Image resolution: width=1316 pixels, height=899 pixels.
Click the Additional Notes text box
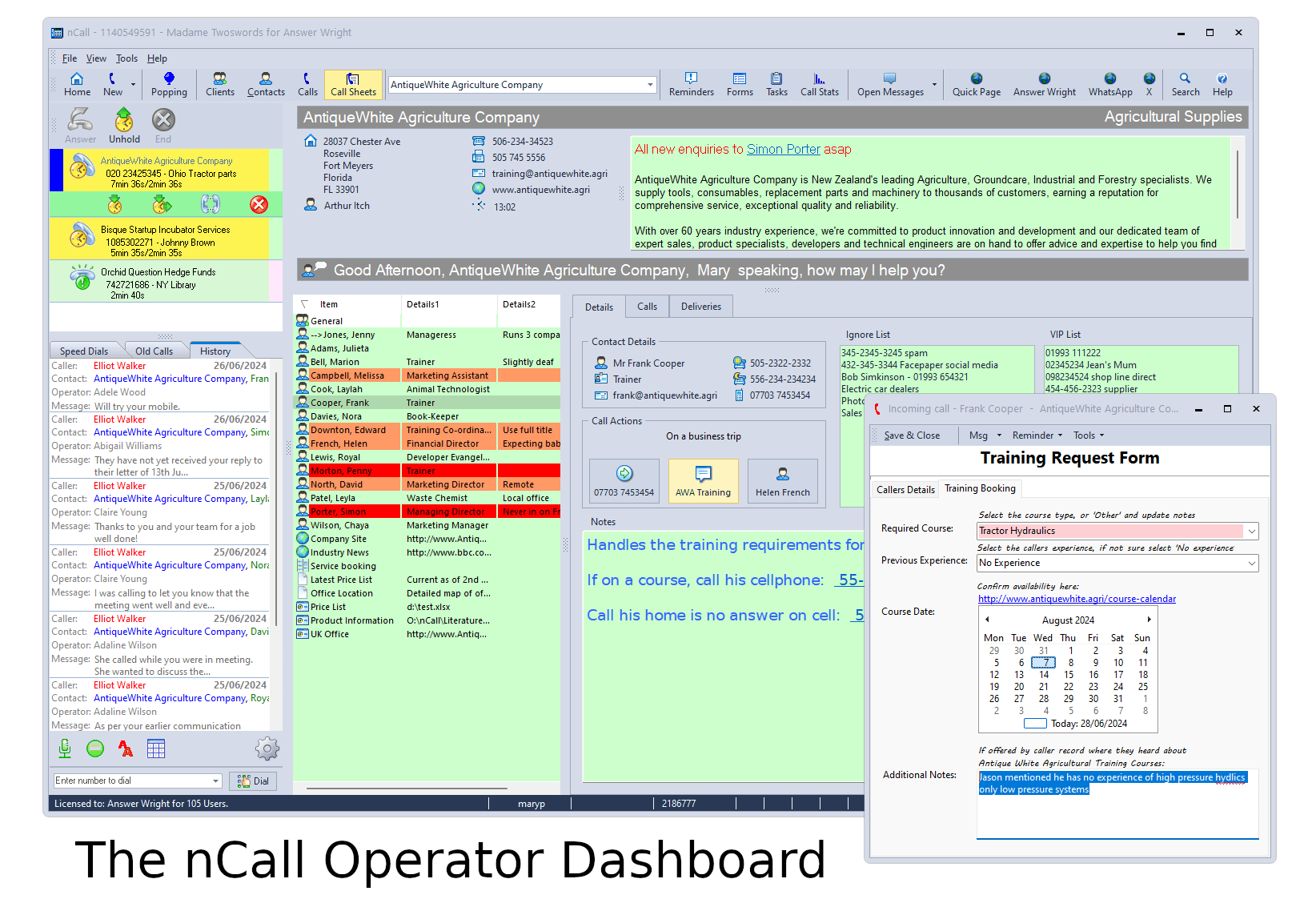point(1117,804)
